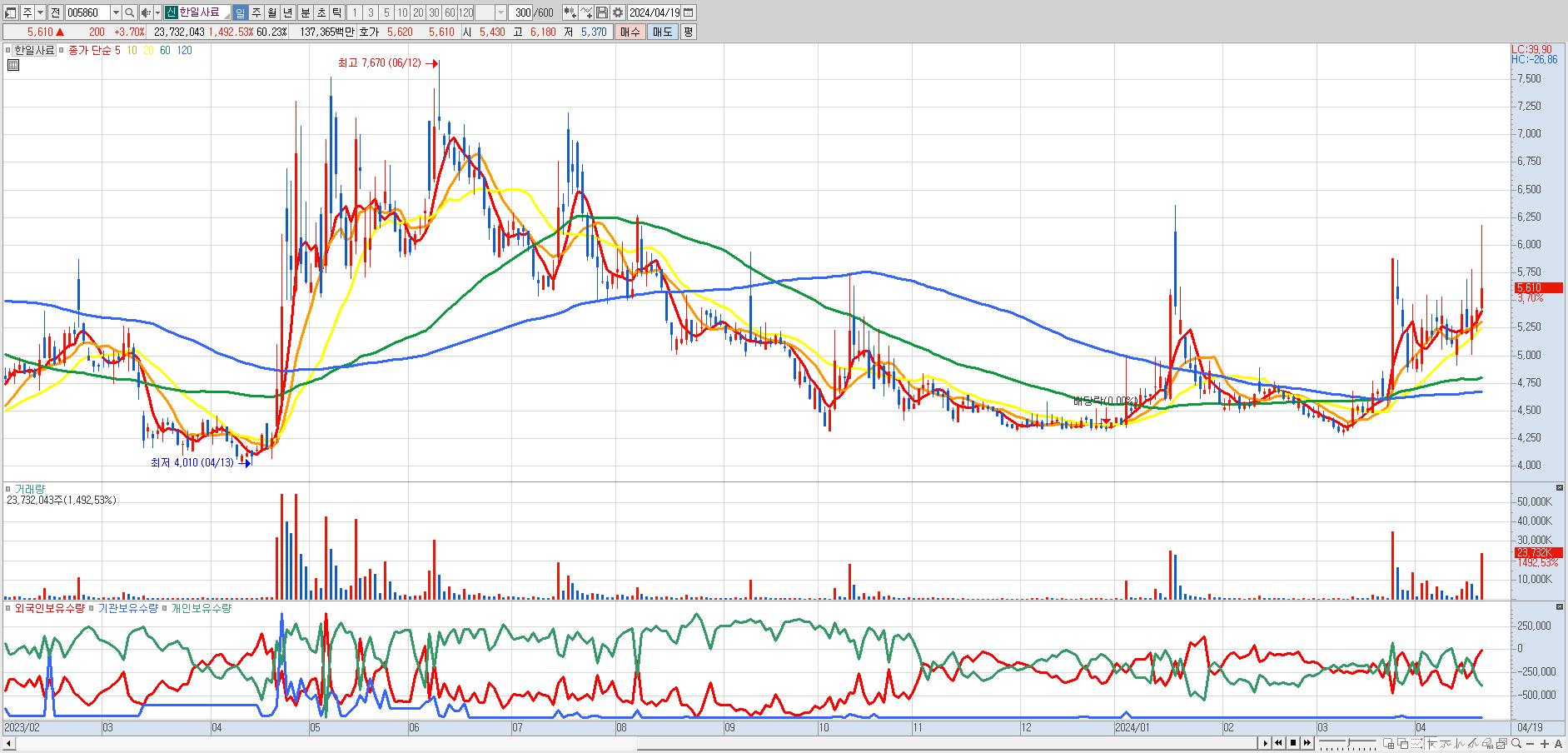Click the date field 2024/04/19
1568x753 pixels.
(655, 12)
